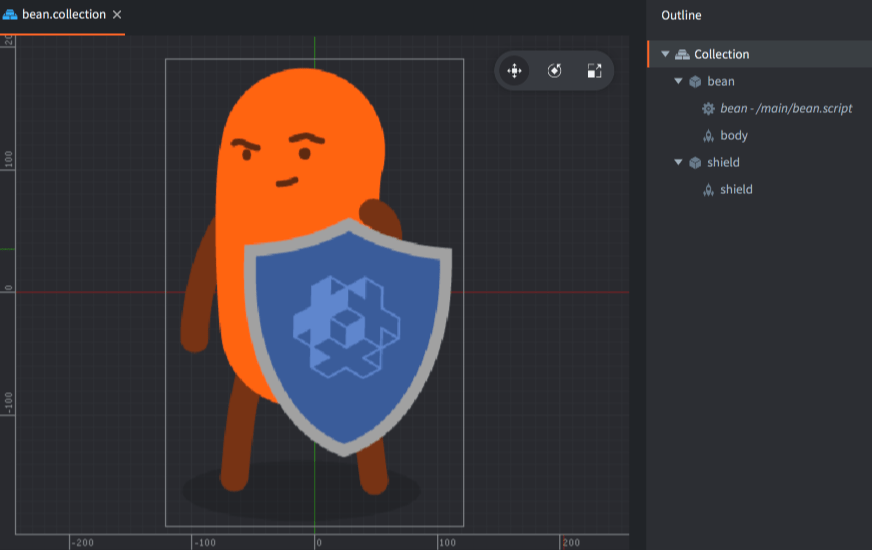872x550 pixels.
Task: Switch to the bean.collection tab
Action: tap(63, 15)
